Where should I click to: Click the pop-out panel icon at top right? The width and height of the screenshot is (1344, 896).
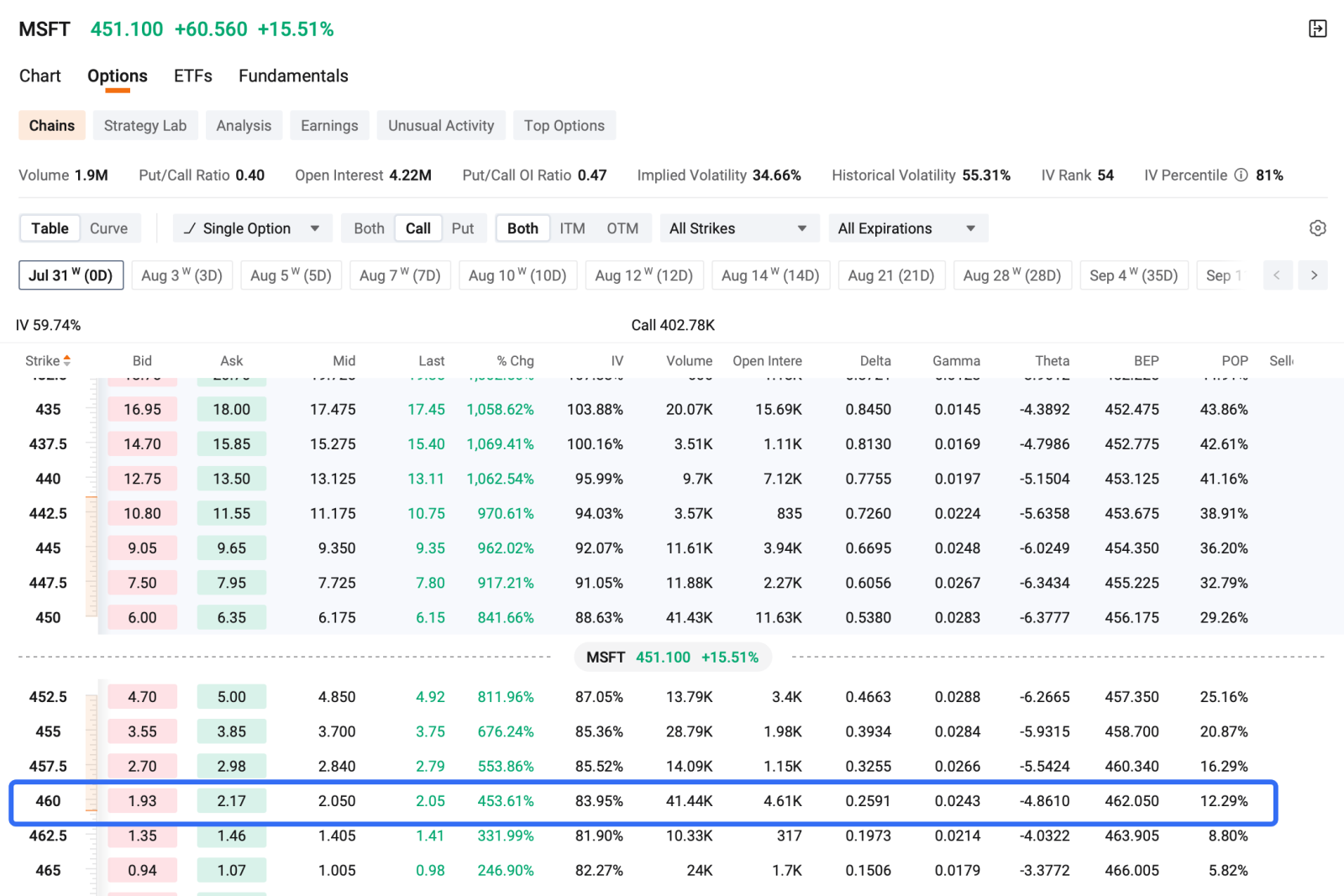tap(1318, 29)
